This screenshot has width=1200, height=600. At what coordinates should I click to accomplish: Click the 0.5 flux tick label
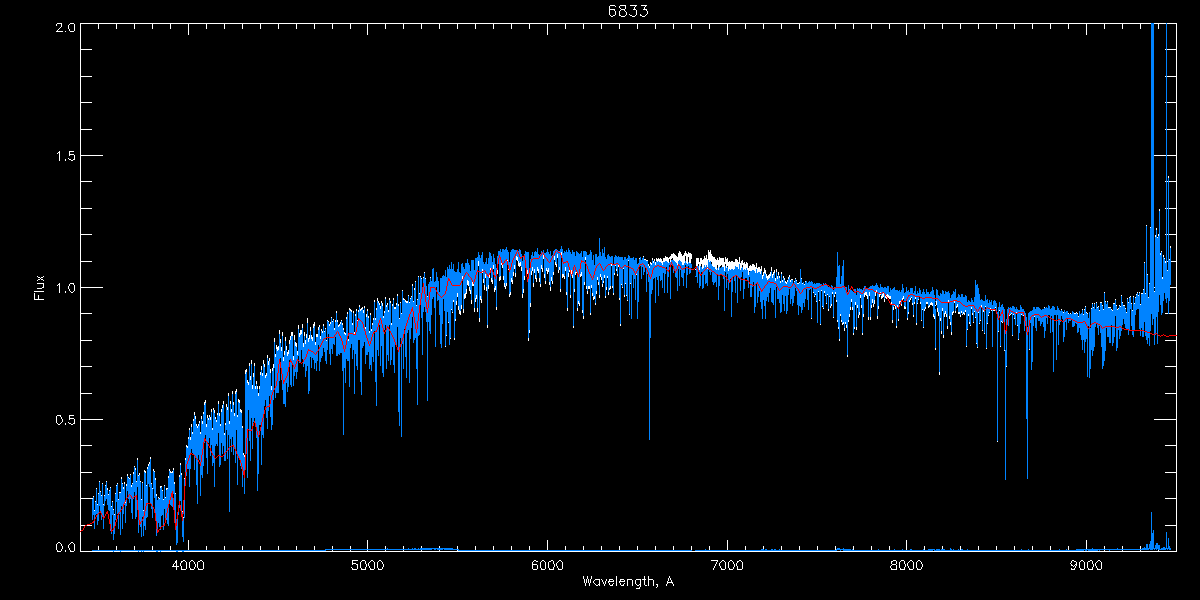(x=64, y=419)
